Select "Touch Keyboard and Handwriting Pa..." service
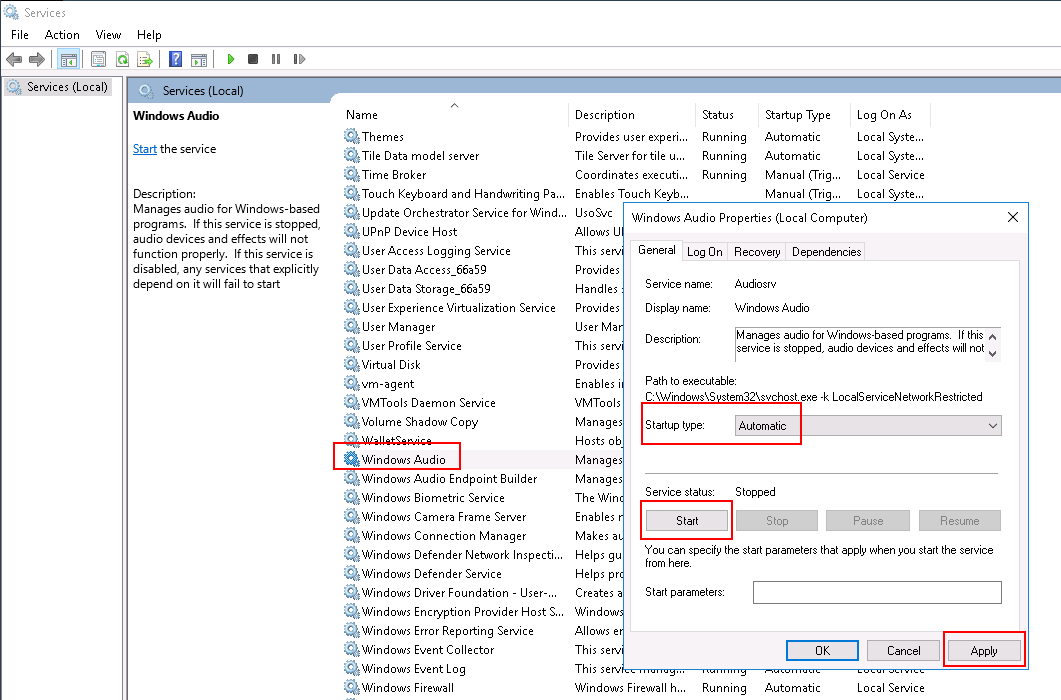This screenshot has width=1061, height=700. click(x=463, y=194)
